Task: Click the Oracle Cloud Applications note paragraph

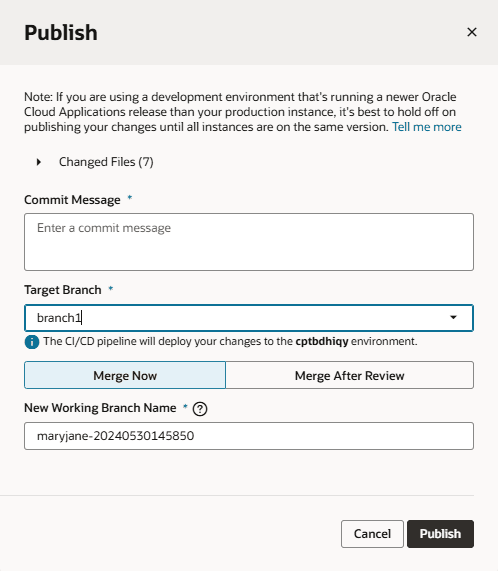Action: [242, 112]
